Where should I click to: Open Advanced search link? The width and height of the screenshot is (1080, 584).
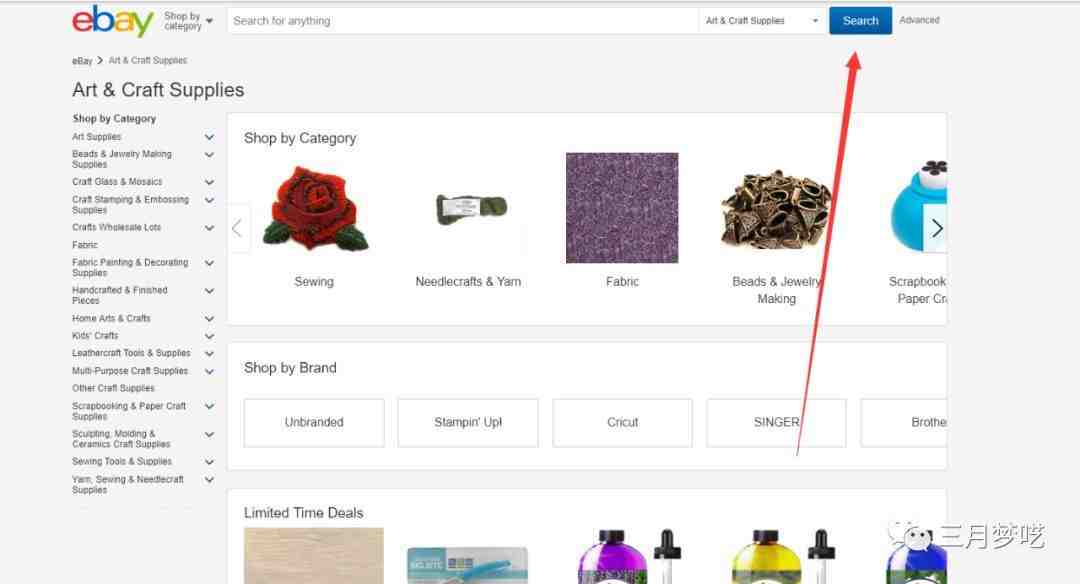[x=919, y=21]
